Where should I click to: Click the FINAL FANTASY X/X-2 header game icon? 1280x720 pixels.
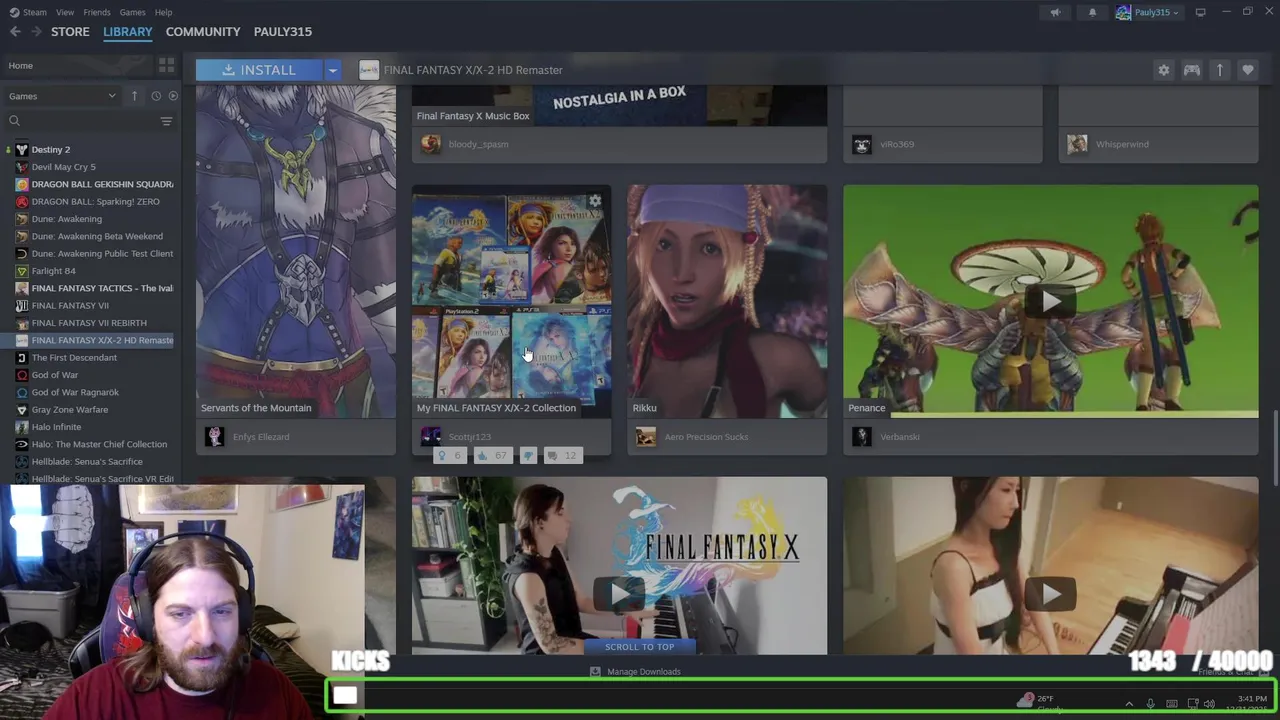369,70
